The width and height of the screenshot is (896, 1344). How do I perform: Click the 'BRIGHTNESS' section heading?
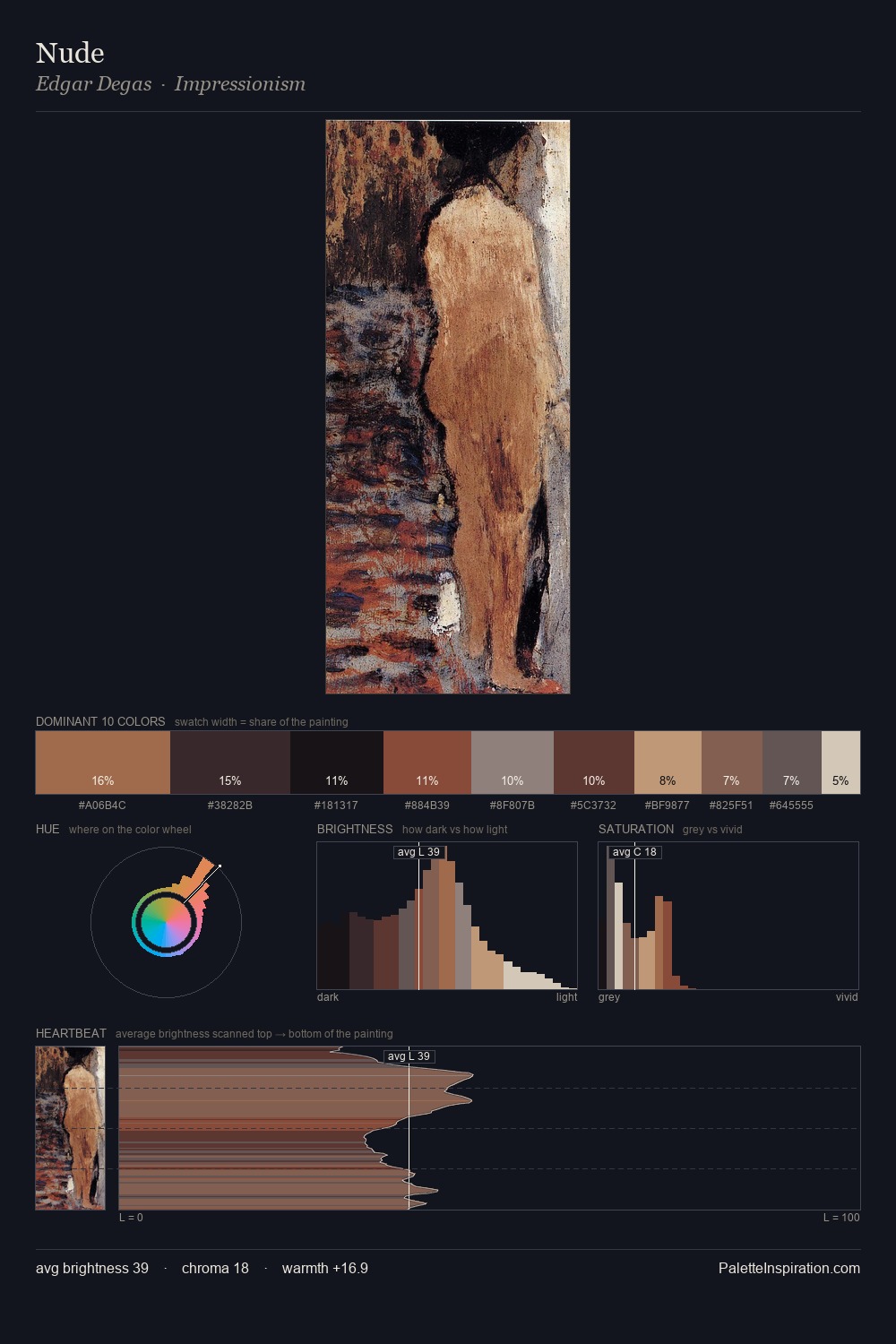pos(355,829)
